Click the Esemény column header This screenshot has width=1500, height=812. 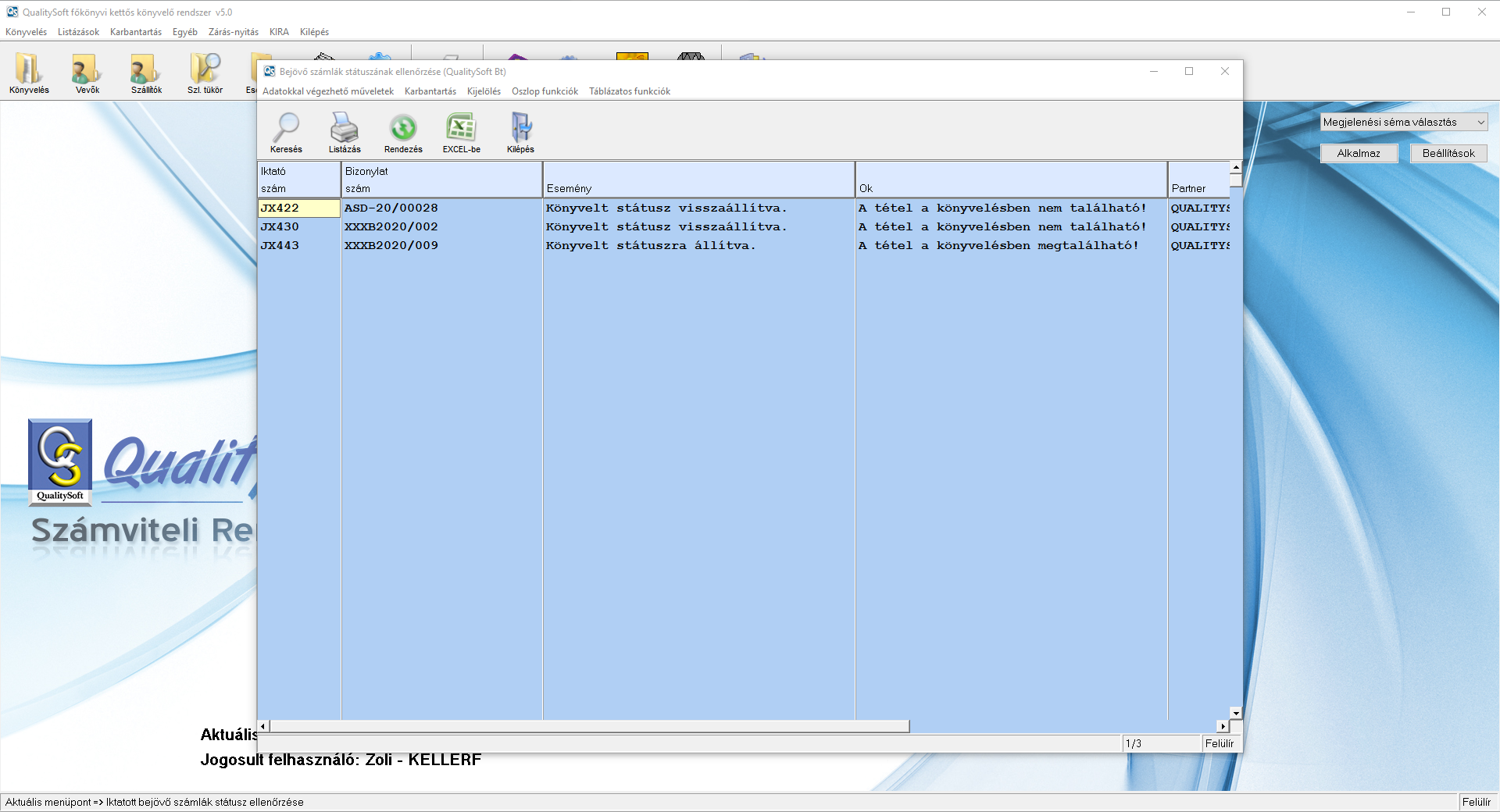(698, 180)
